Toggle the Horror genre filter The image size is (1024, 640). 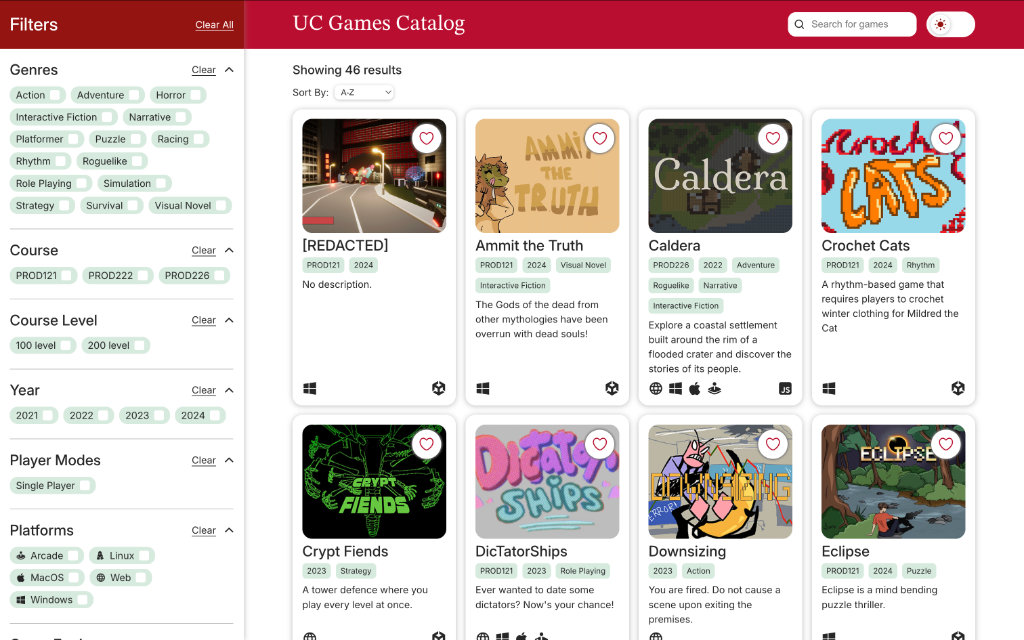point(178,95)
